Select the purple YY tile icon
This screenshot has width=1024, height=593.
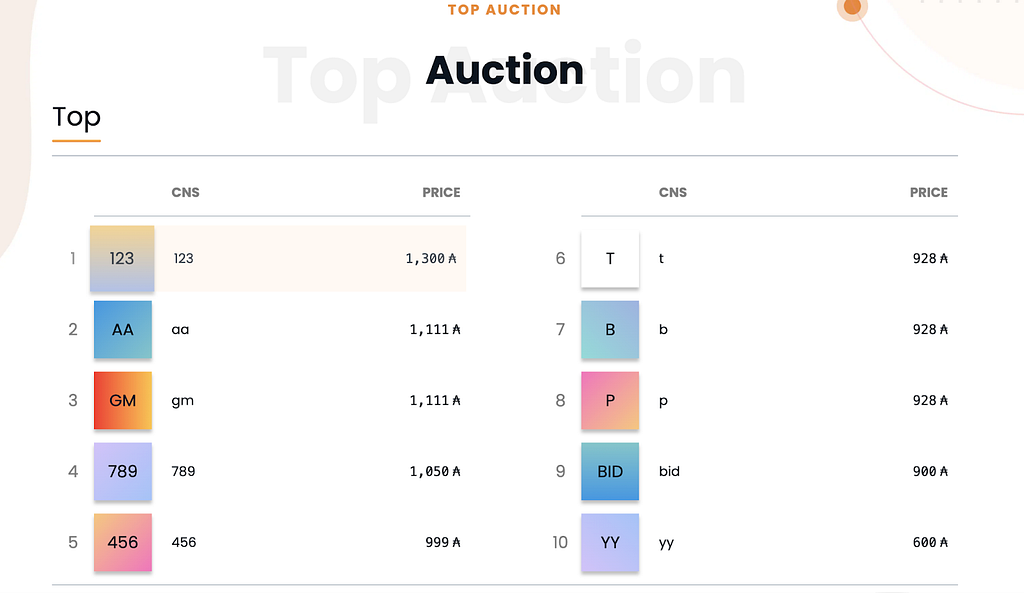pyautogui.click(x=610, y=543)
